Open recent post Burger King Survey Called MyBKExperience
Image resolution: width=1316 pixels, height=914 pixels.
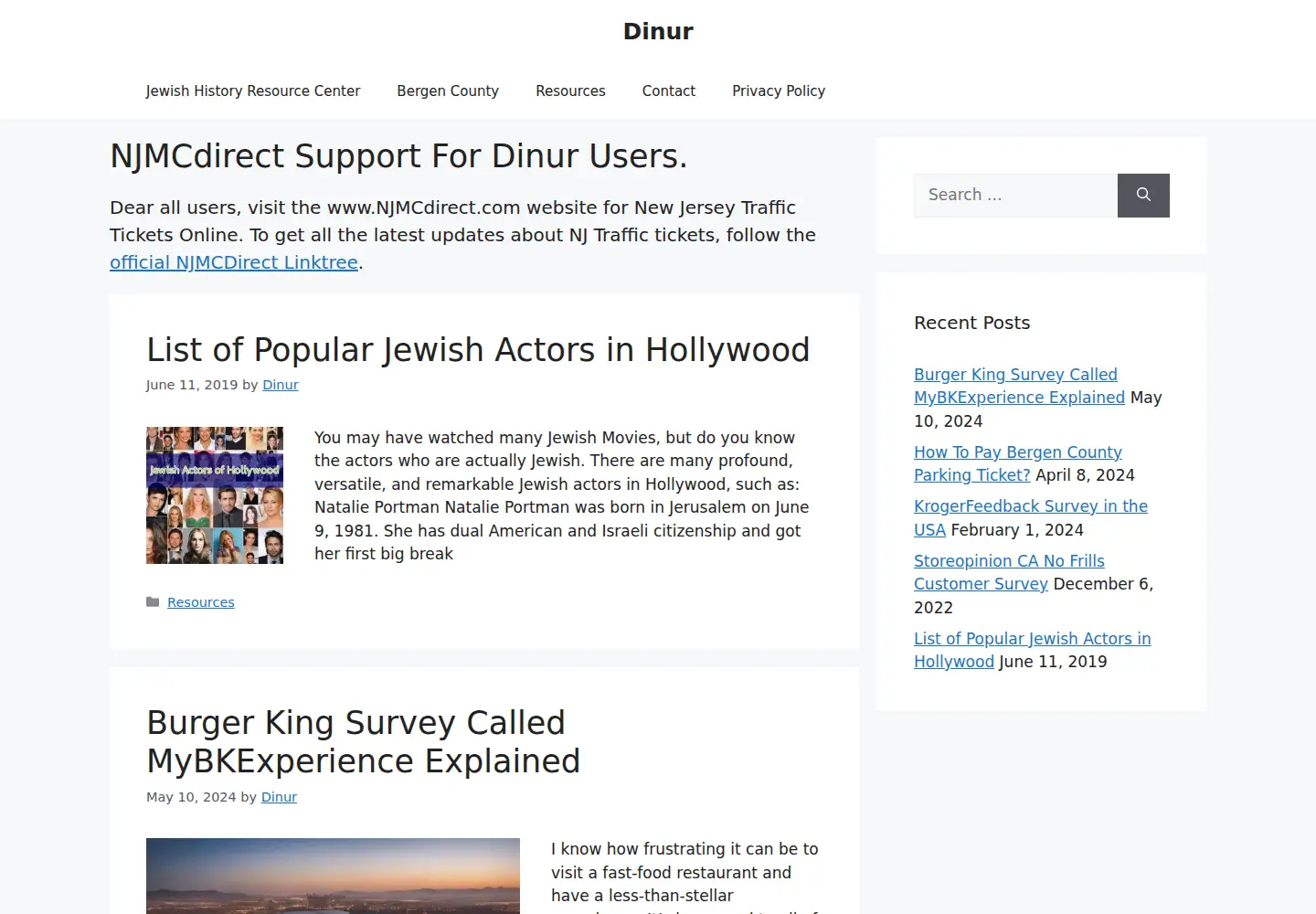pos(1019,386)
